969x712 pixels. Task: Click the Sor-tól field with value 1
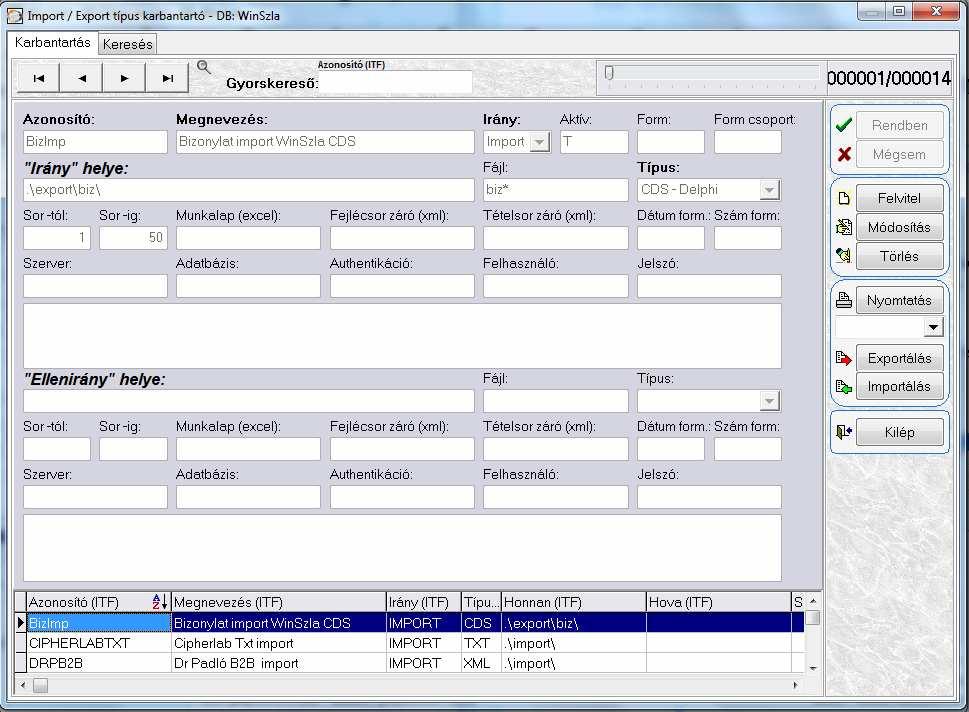coord(57,238)
